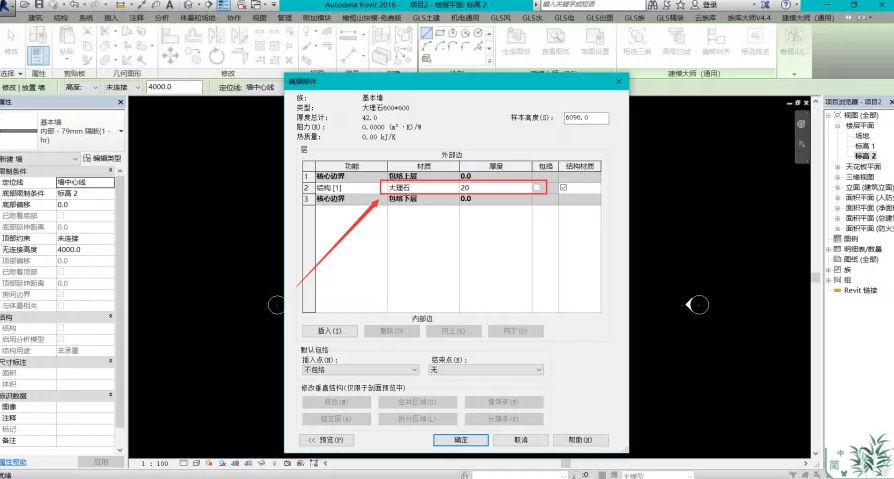This screenshot has width=894, height=479.
Task: Click the thin lines icon highlighted in quick access toolbar
Action: click(x=224, y=5)
